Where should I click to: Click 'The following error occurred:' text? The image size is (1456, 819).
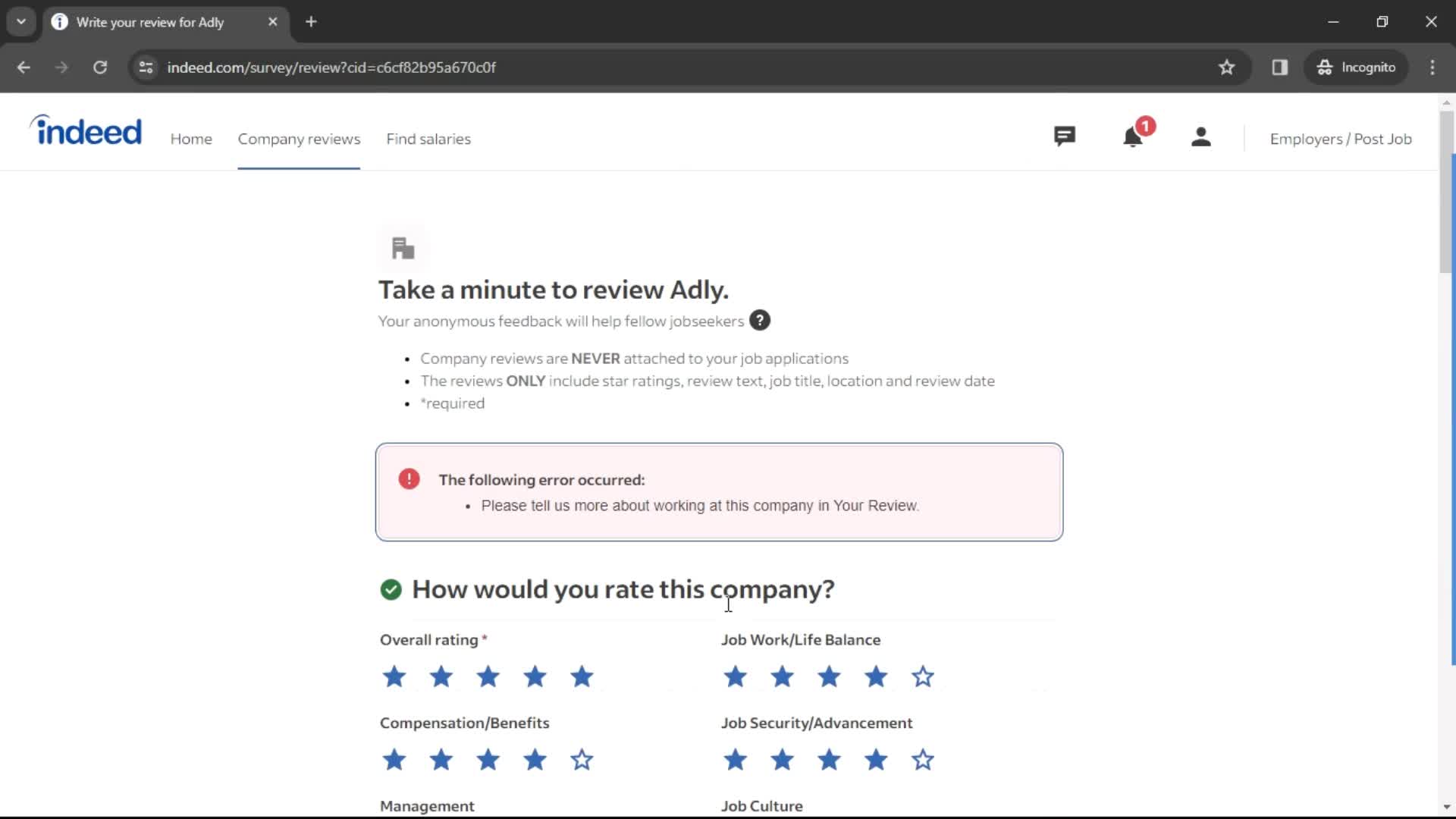(541, 480)
